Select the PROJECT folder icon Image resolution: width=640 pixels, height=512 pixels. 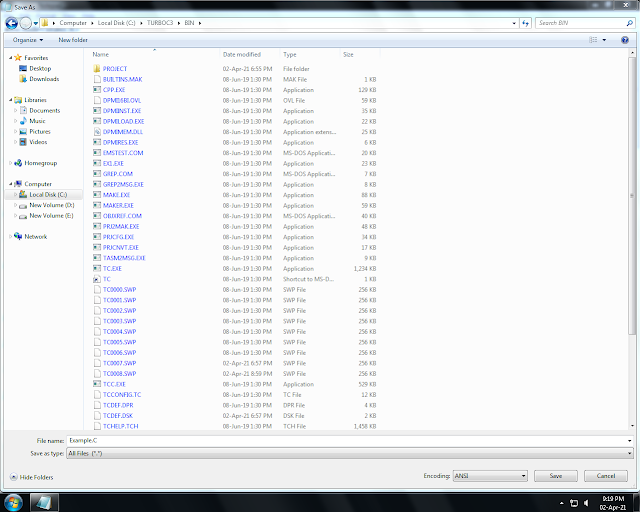coord(97,69)
